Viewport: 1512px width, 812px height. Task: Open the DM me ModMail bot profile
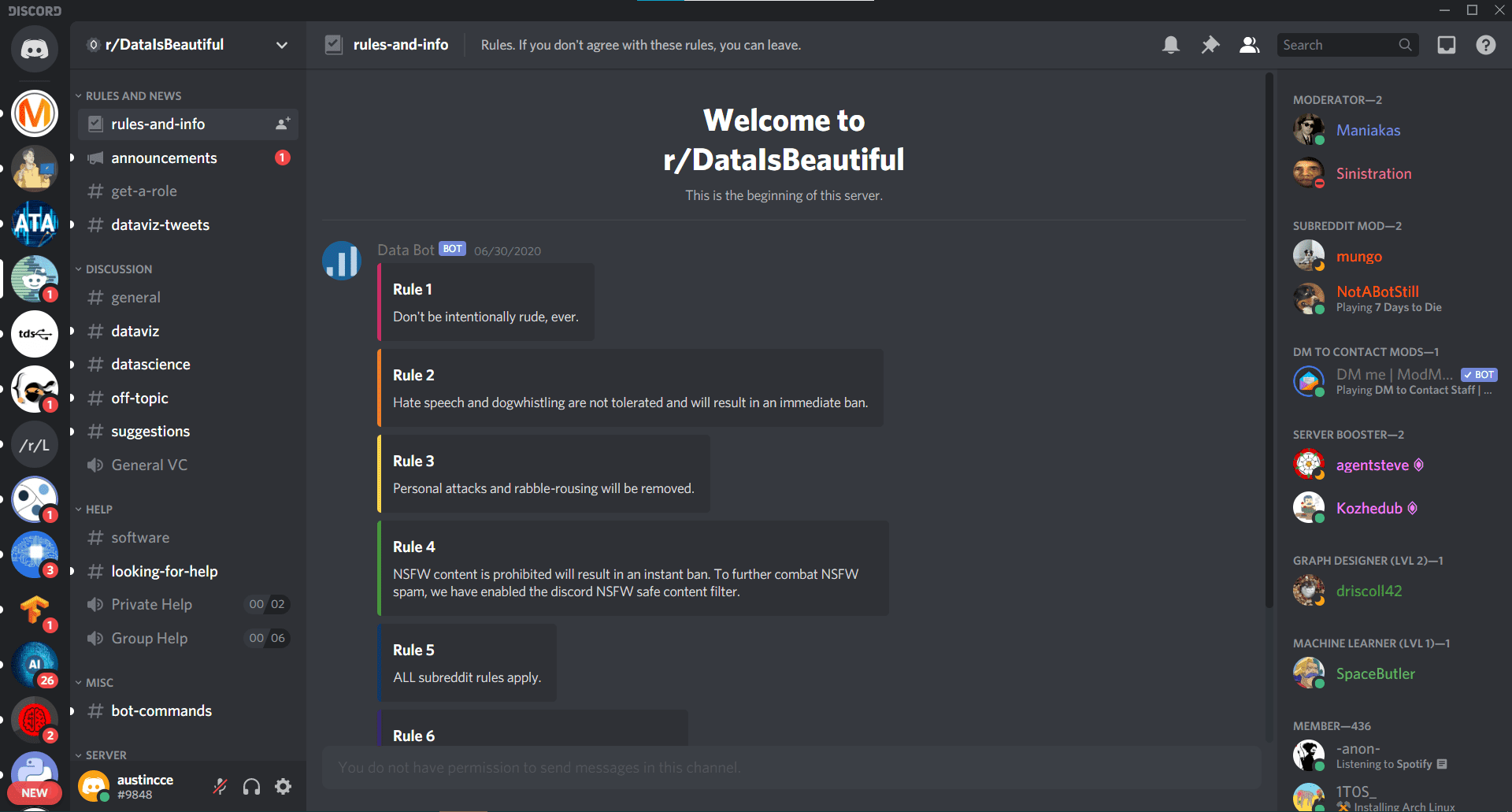tap(1394, 382)
